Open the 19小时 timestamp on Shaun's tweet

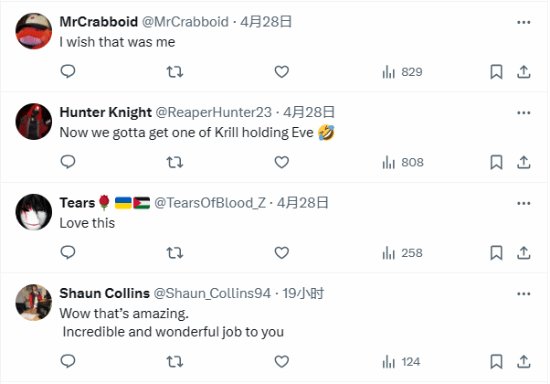(x=303, y=293)
